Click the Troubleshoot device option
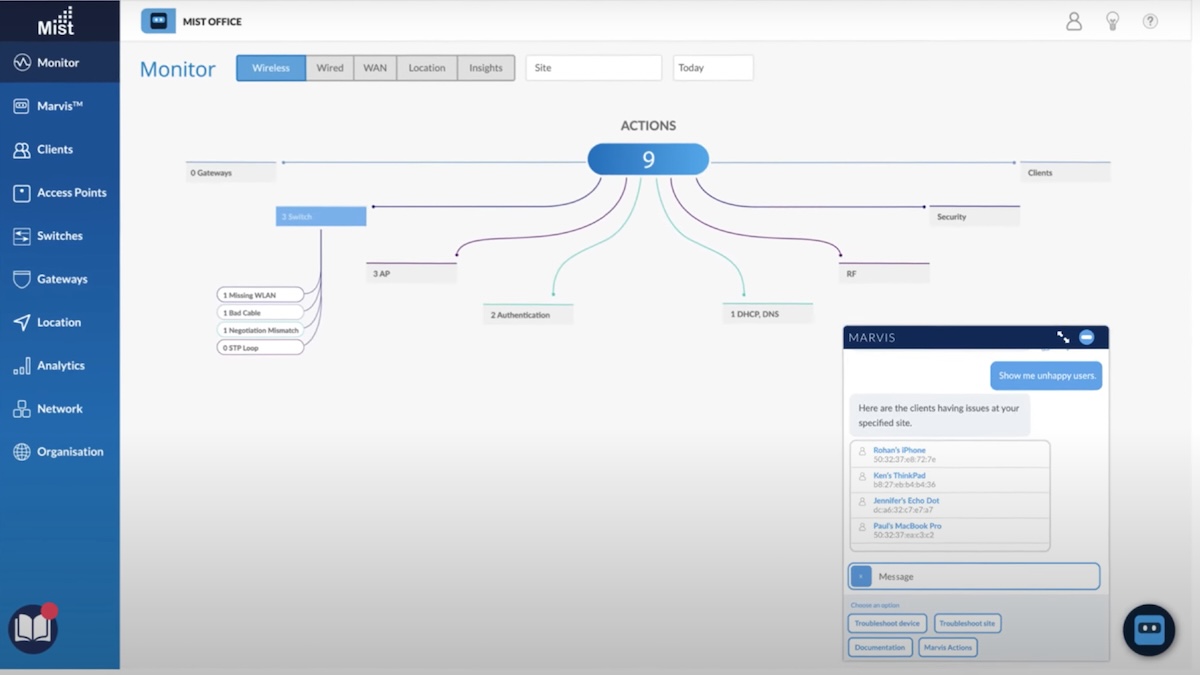The height and width of the screenshot is (675, 1200). pos(887,623)
